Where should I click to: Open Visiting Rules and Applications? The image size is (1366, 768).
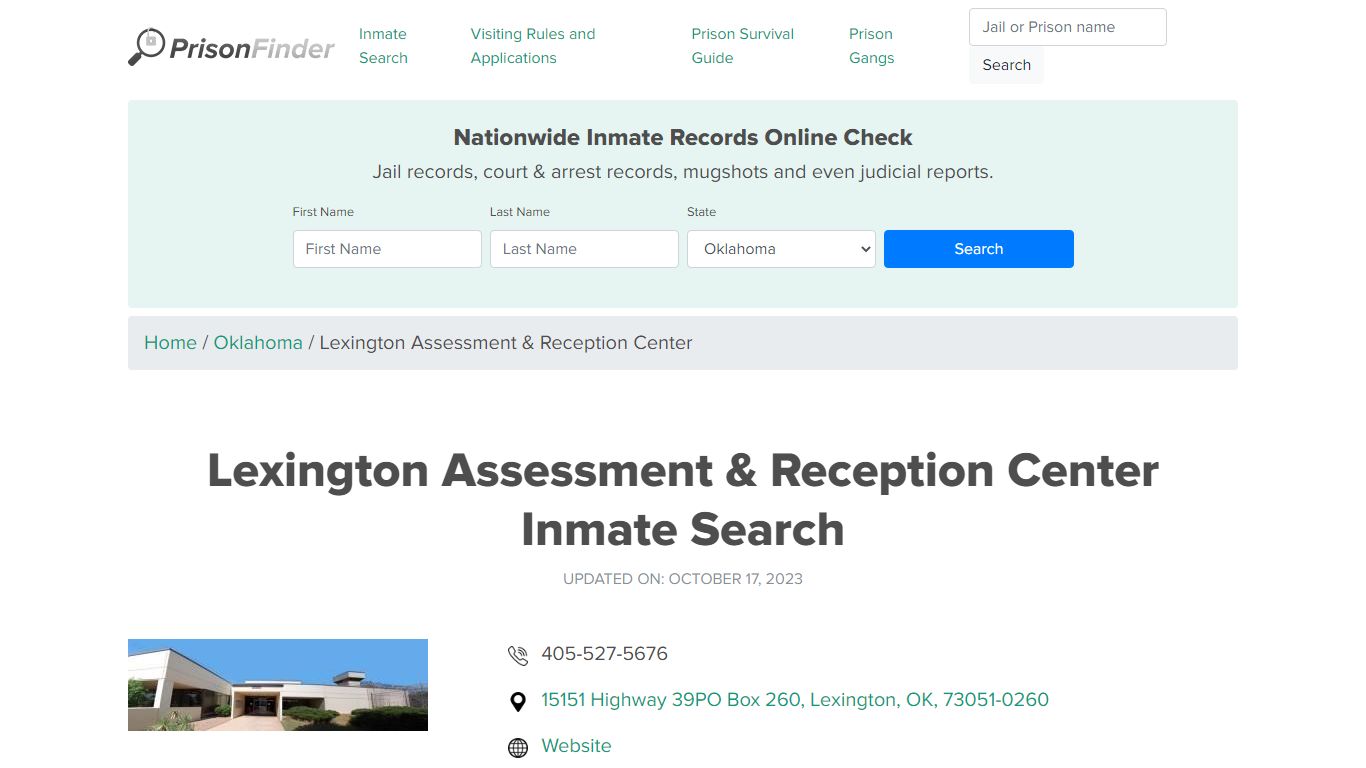point(533,46)
